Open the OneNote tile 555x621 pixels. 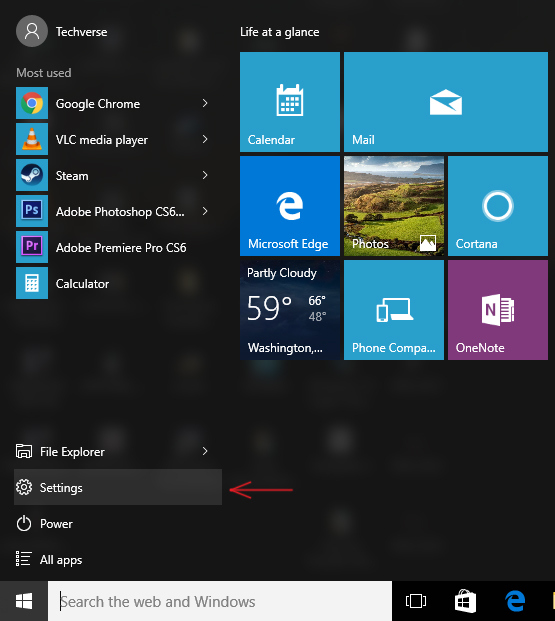click(x=498, y=310)
